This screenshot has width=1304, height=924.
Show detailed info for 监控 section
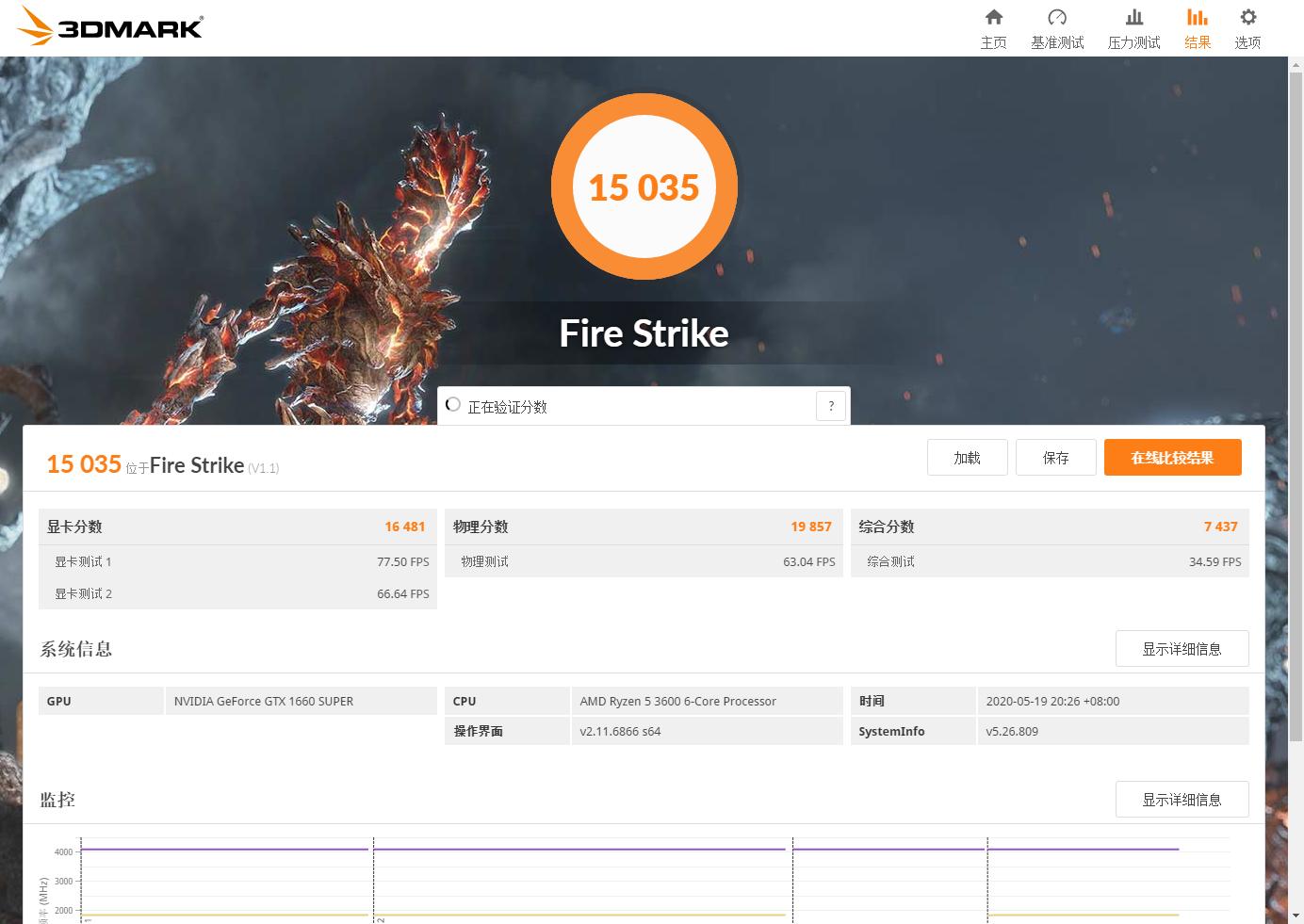coord(1182,800)
